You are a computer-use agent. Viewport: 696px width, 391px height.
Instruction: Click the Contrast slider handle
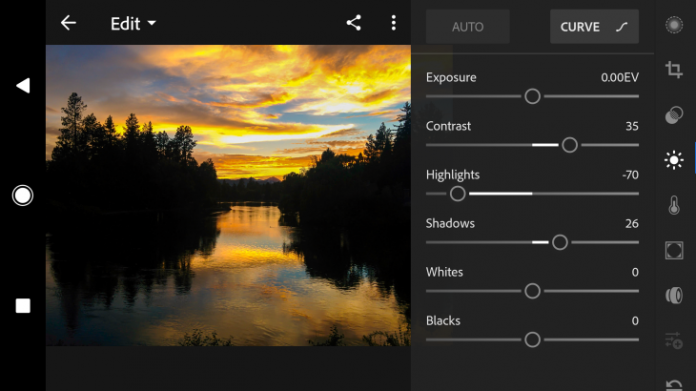click(569, 145)
